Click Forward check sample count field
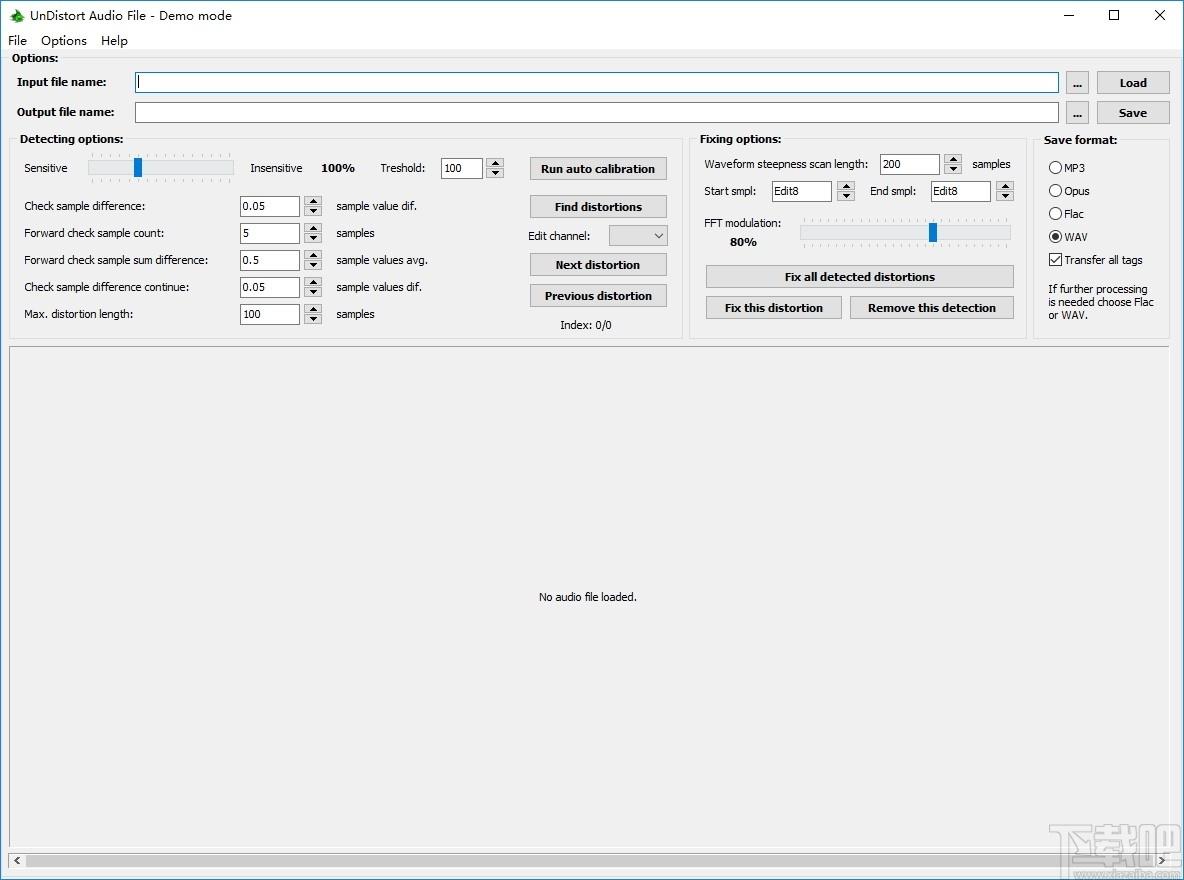Screen dimensions: 1184x880 pos(270,233)
